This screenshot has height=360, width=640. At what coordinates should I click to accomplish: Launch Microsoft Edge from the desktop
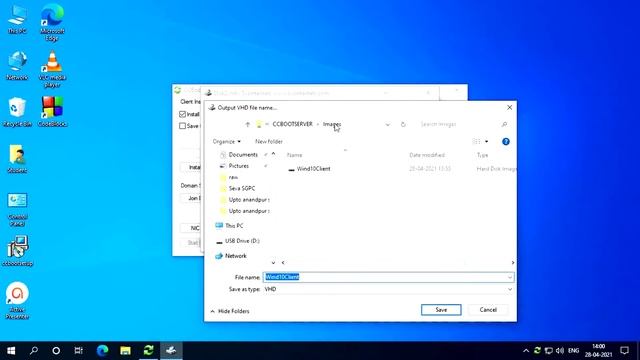(x=52, y=22)
